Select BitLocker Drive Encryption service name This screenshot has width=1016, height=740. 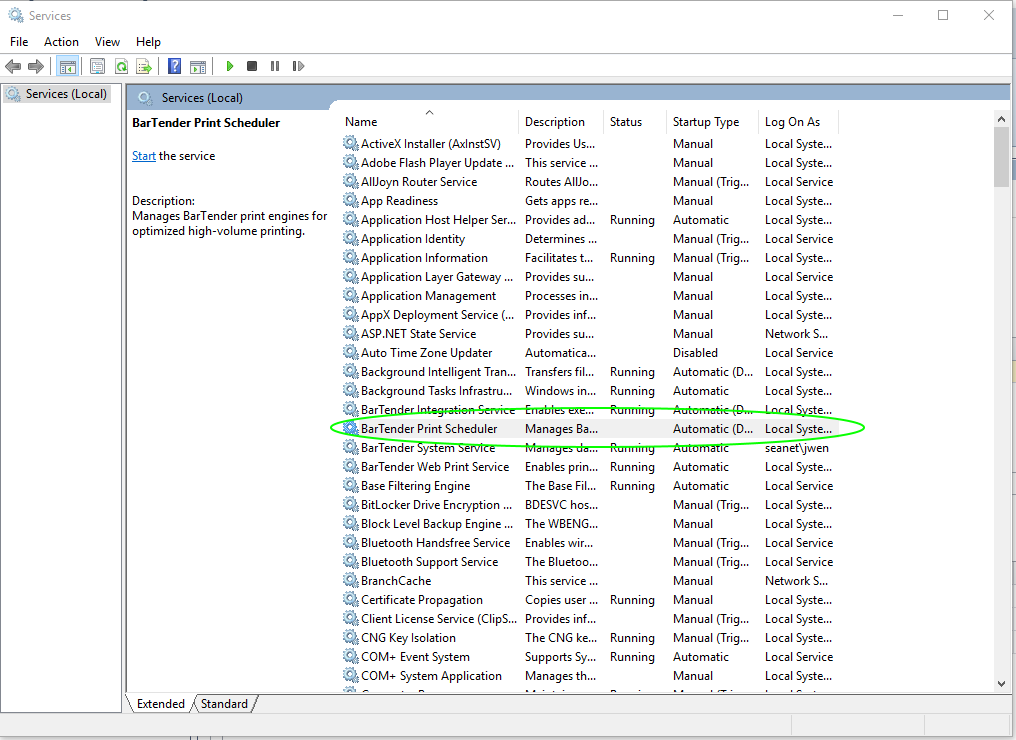(x=437, y=505)
